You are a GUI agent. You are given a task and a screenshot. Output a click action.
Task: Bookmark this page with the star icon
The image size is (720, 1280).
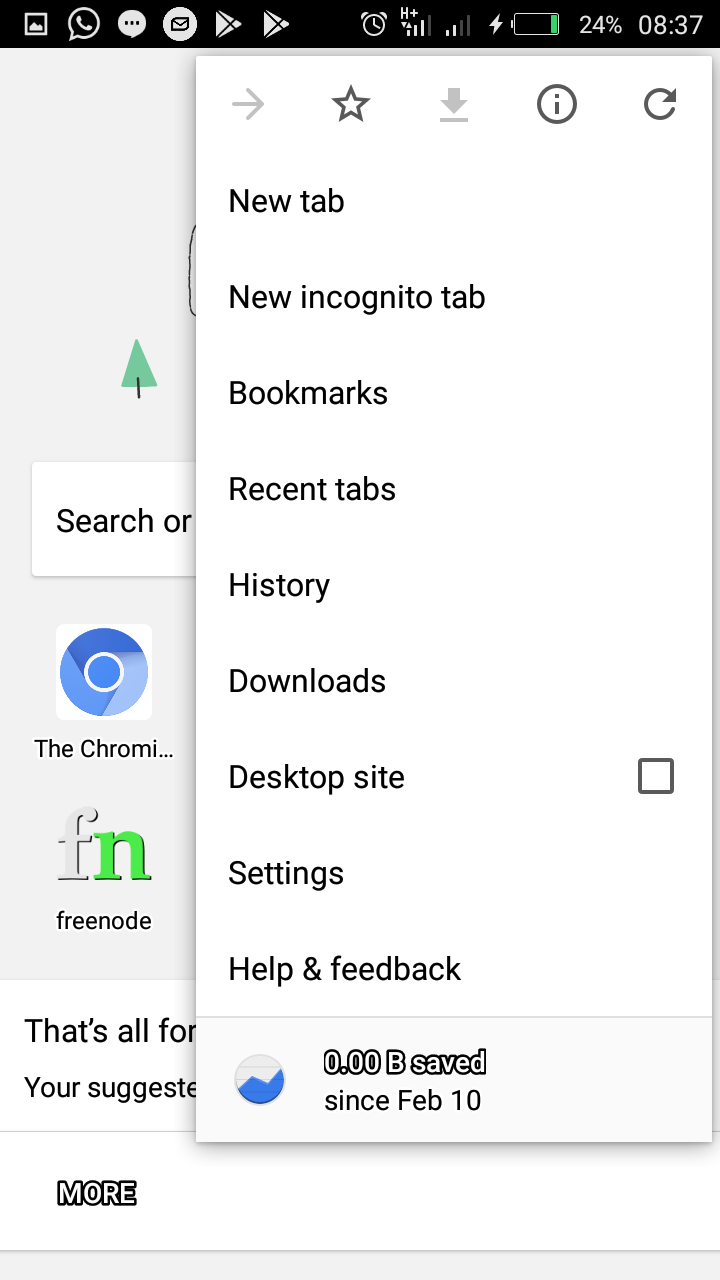351,104
